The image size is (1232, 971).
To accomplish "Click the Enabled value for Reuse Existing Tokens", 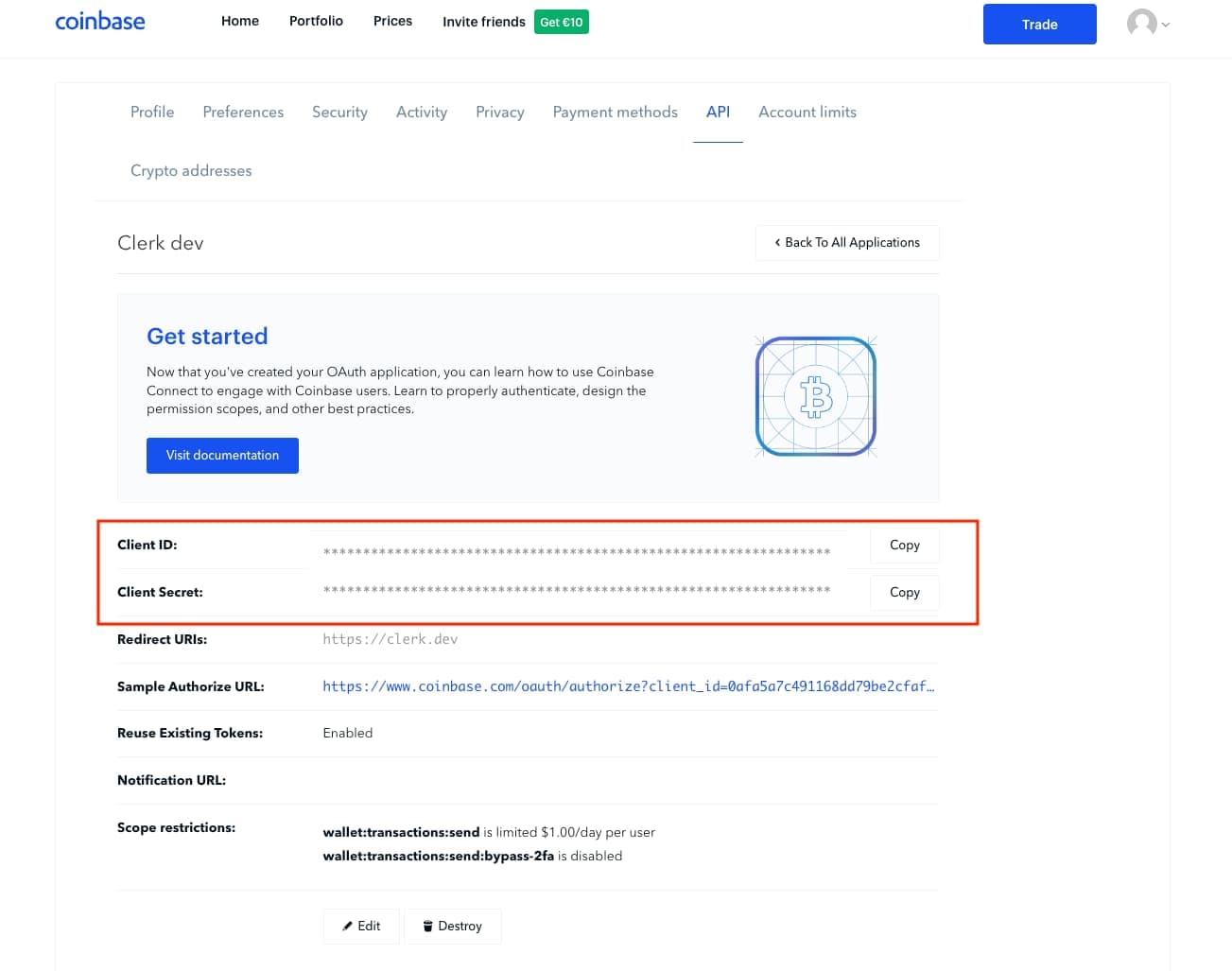I will 348,733.
